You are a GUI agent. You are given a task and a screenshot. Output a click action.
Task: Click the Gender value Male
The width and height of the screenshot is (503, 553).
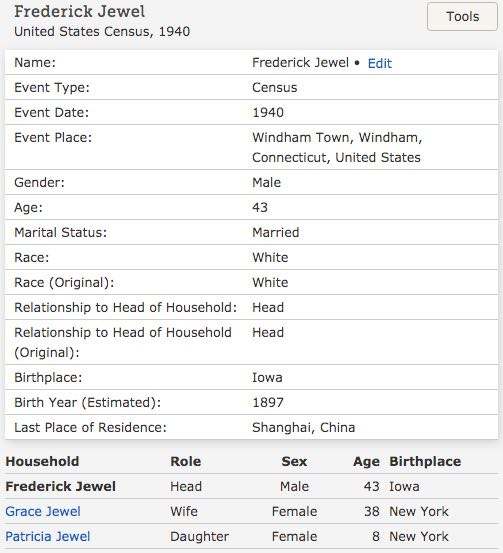(266, 182)
